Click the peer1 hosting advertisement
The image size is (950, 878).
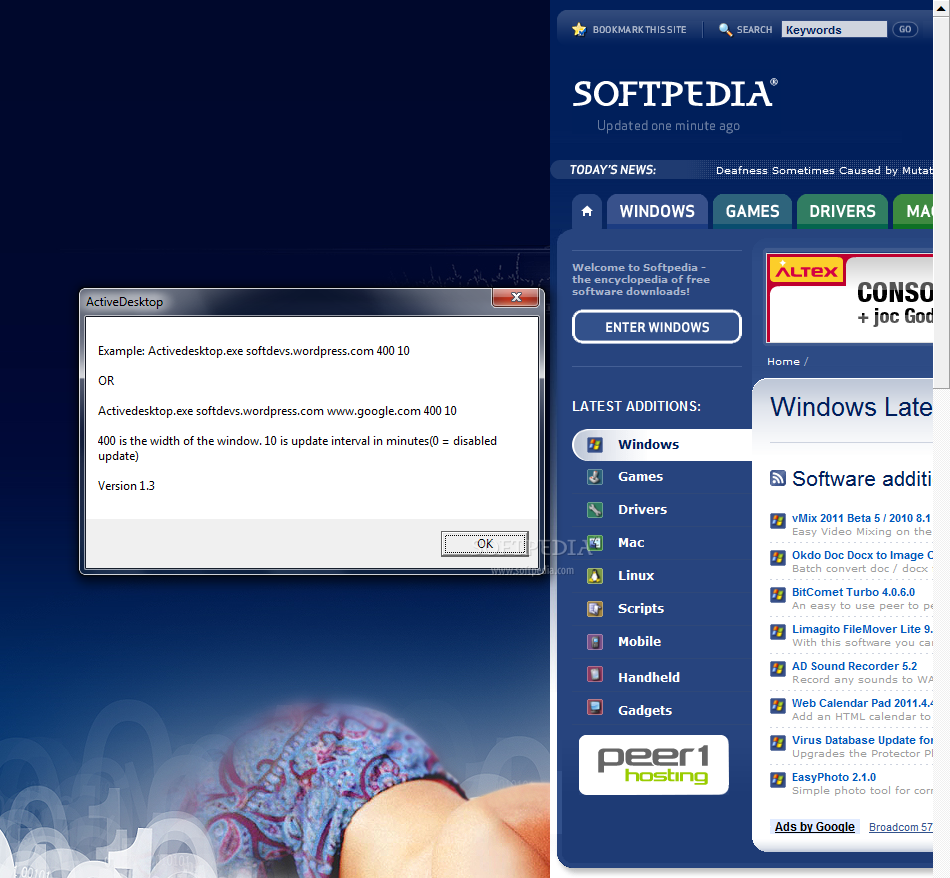[653, 765]
